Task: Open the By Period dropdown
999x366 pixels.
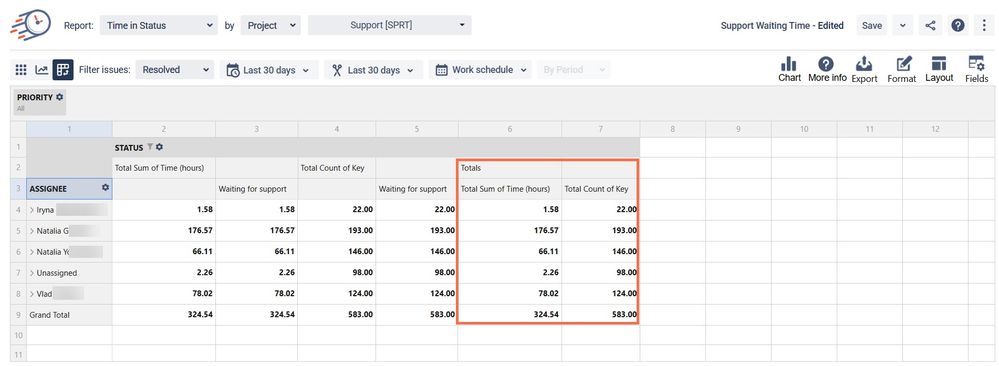Action: click(x=573, y=70)
